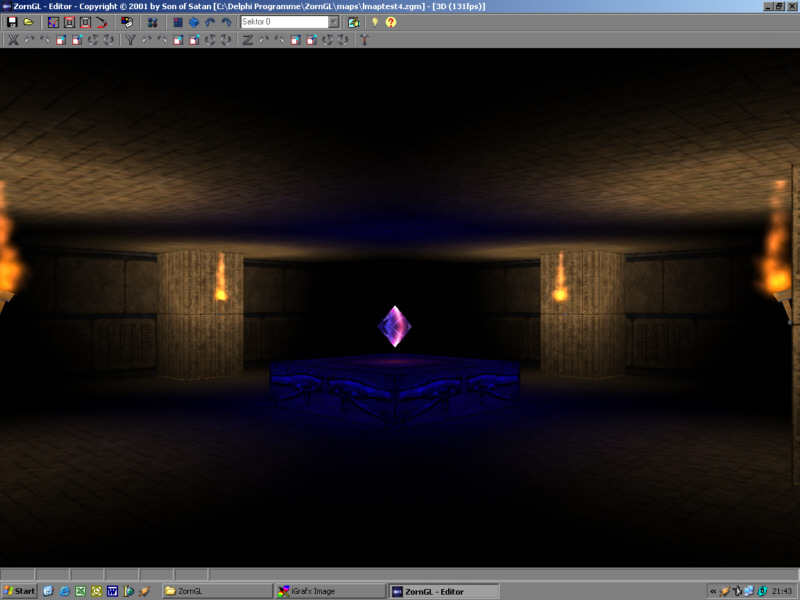Click the Save floppy disk icon

tap(12, 22)
